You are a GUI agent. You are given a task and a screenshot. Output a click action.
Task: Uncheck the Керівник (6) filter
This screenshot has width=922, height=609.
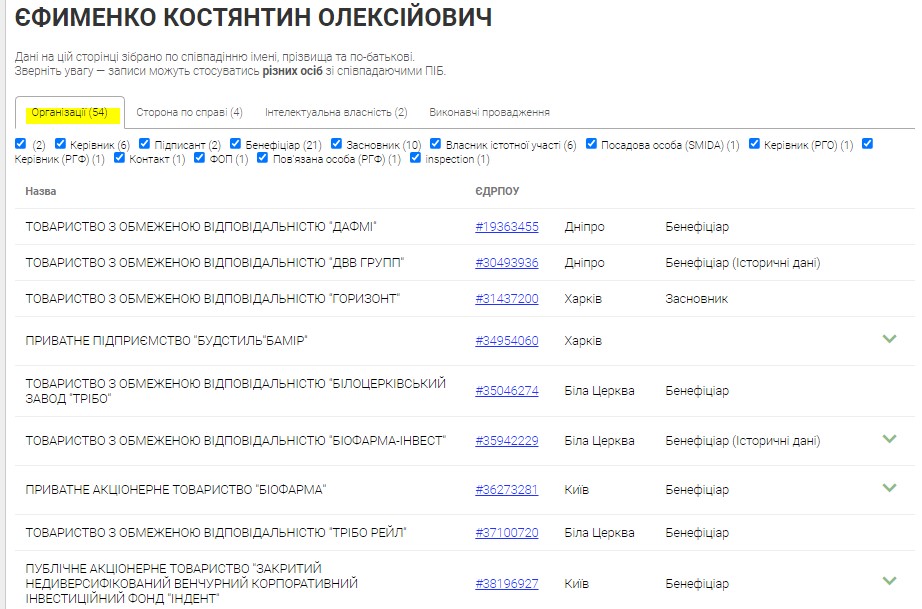[61, 144]
